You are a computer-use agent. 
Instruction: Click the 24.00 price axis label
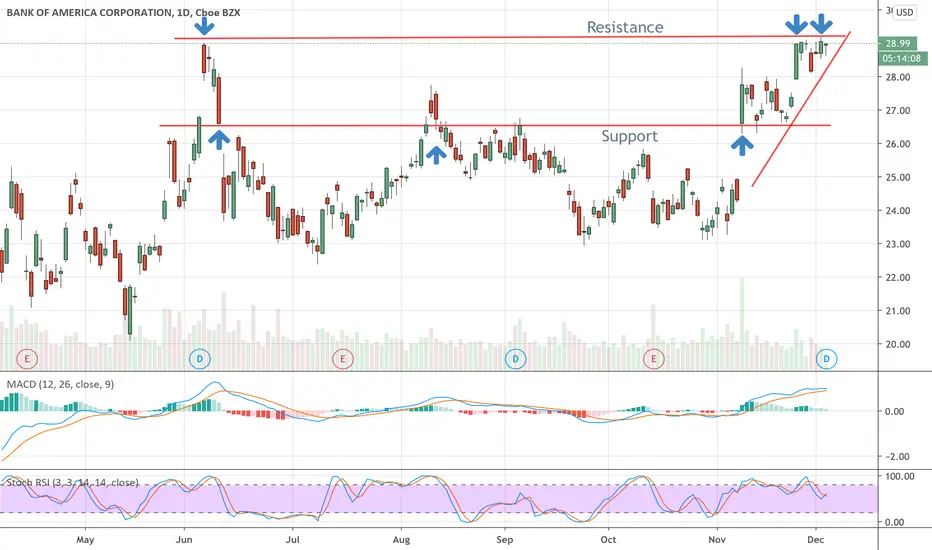(x=898, y=210)
